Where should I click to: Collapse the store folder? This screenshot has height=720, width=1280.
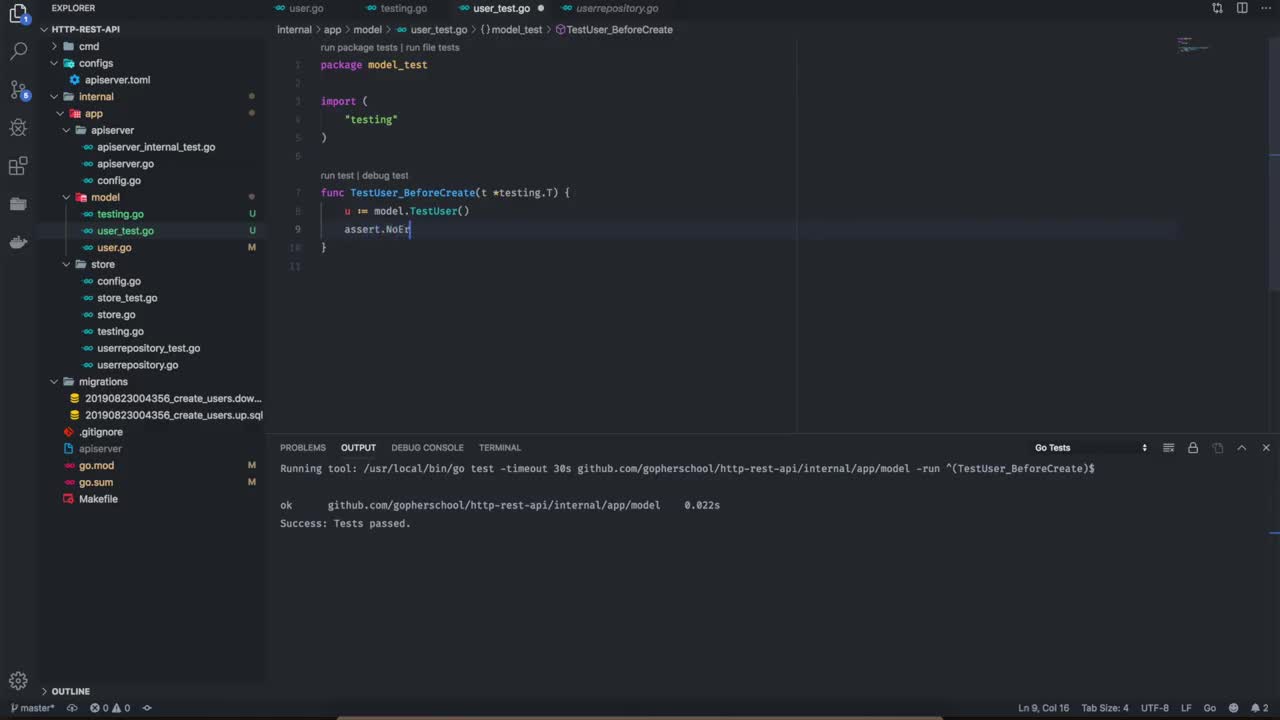[x=103, y=264]
